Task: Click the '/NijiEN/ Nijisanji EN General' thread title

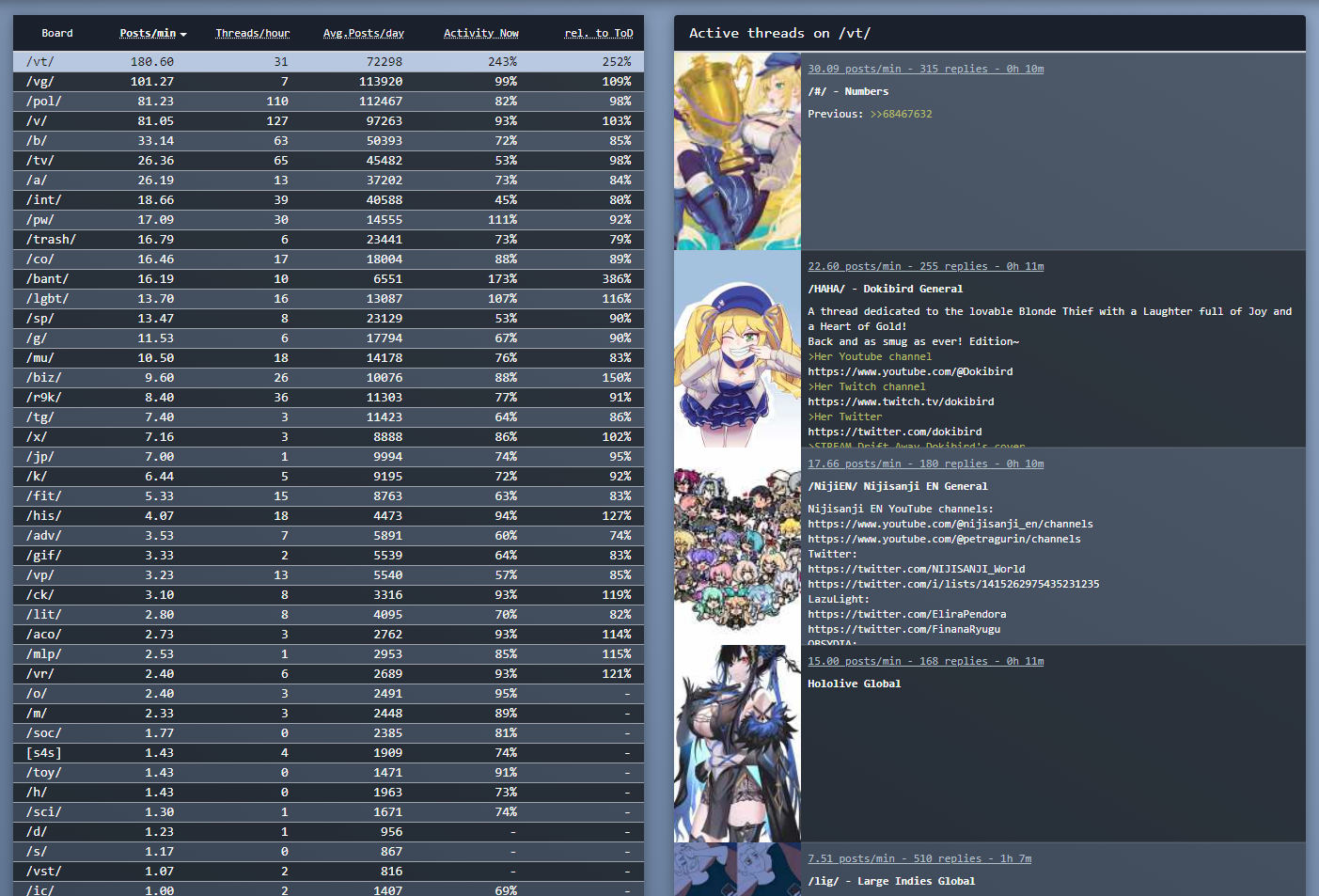Action: pyautogui.click(x=898, y=486)
